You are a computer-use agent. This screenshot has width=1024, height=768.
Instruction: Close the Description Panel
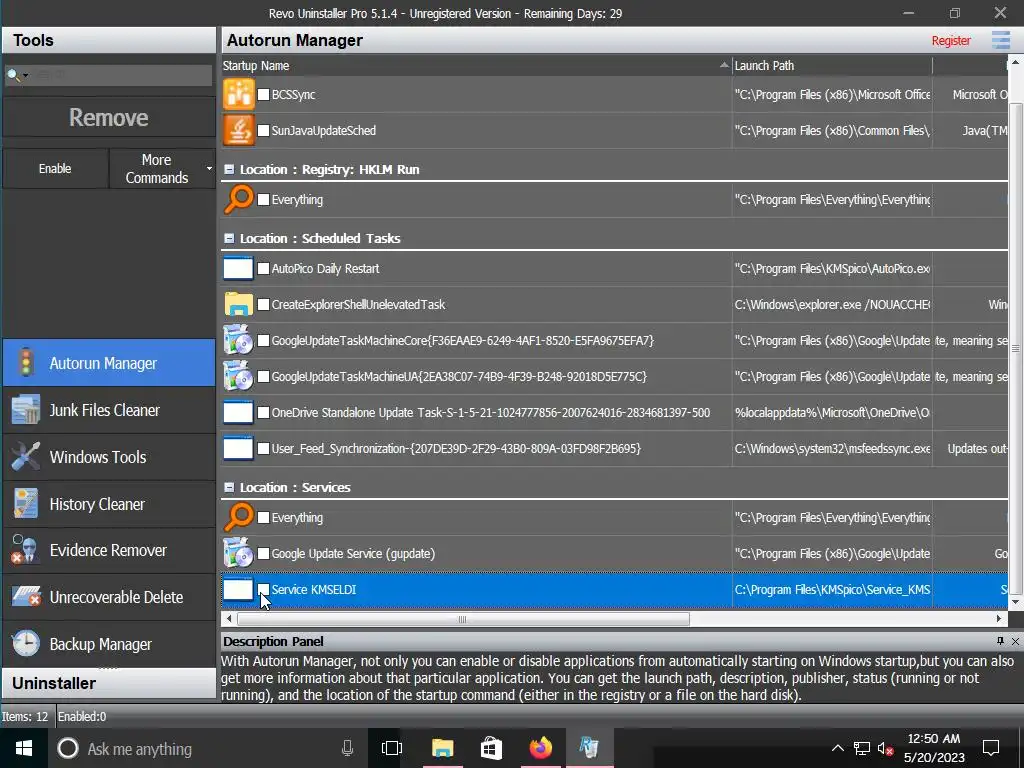coord(1015,641)
